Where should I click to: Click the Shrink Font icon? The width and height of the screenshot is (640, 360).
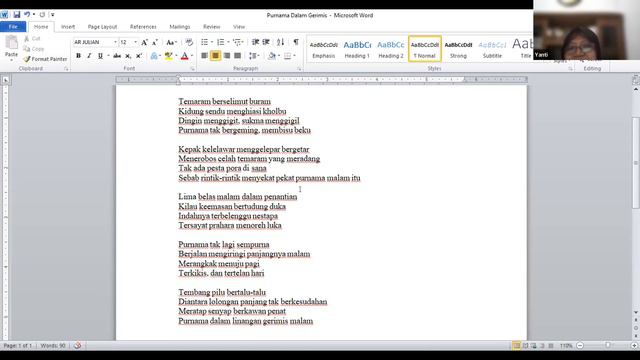tap(155, 42)
